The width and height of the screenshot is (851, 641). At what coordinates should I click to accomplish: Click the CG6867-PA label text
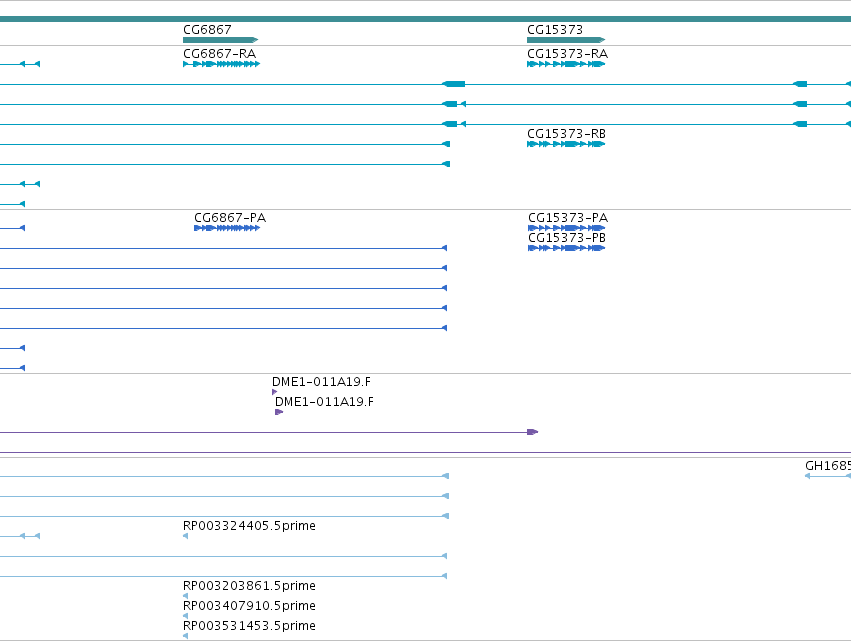[x=230, y=218]
